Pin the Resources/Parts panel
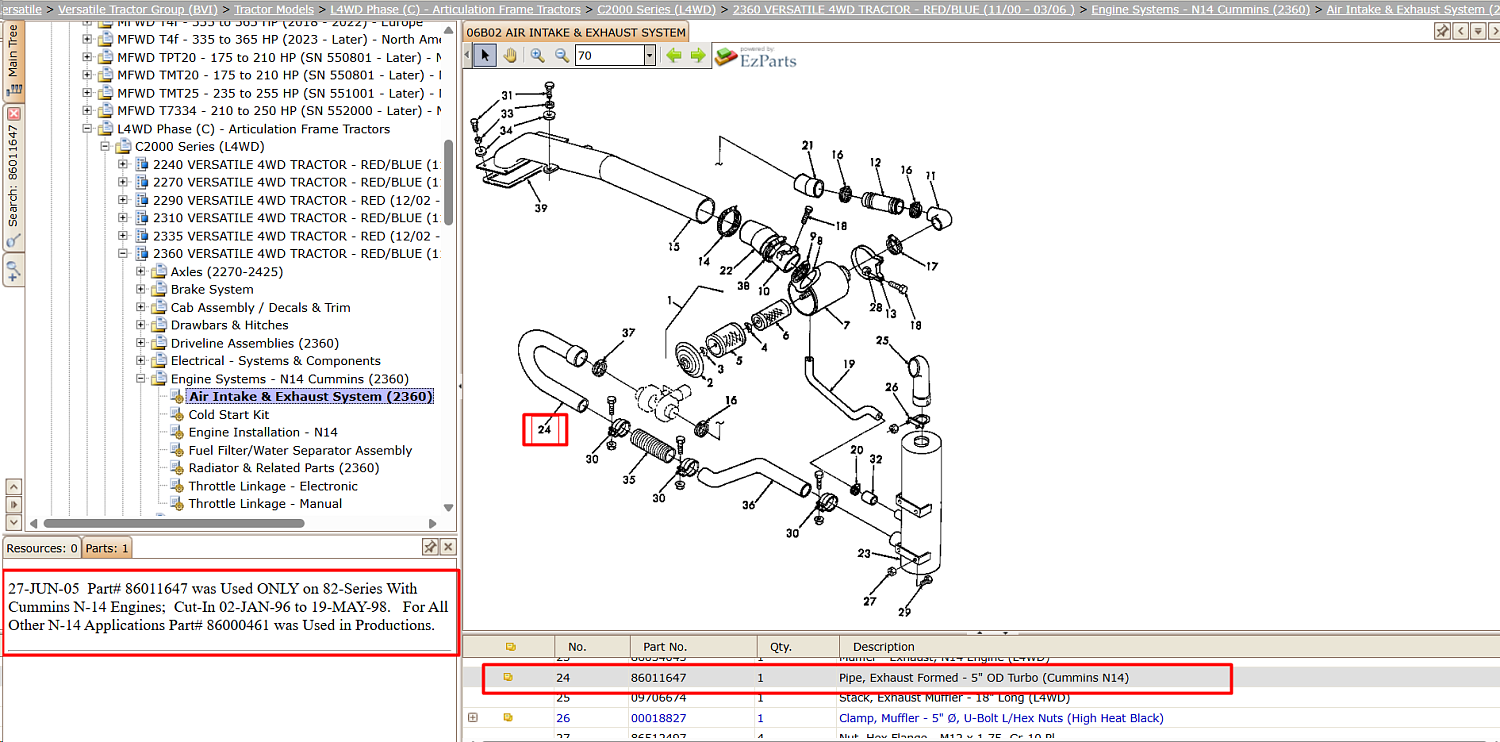1500x742 pixels. (x=430, y=547)
